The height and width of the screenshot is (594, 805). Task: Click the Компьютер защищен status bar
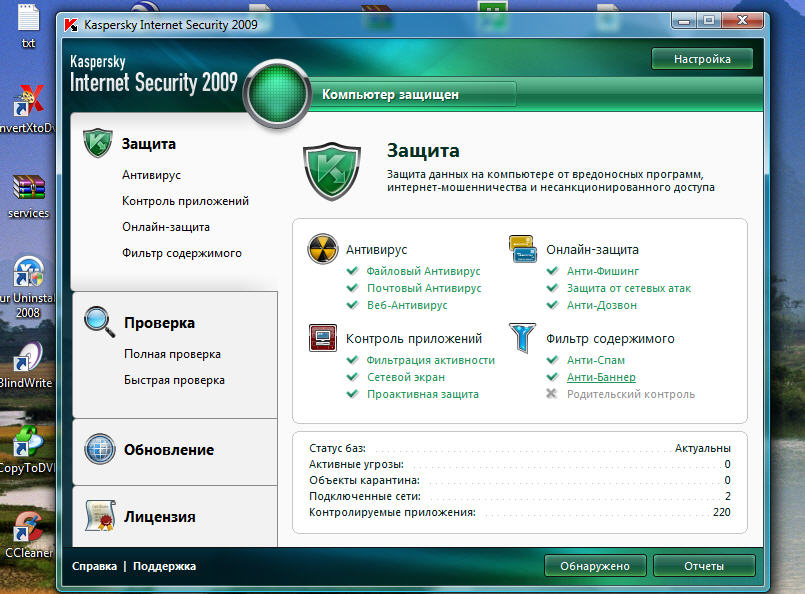pyautogui.click(x=413, y=94)
